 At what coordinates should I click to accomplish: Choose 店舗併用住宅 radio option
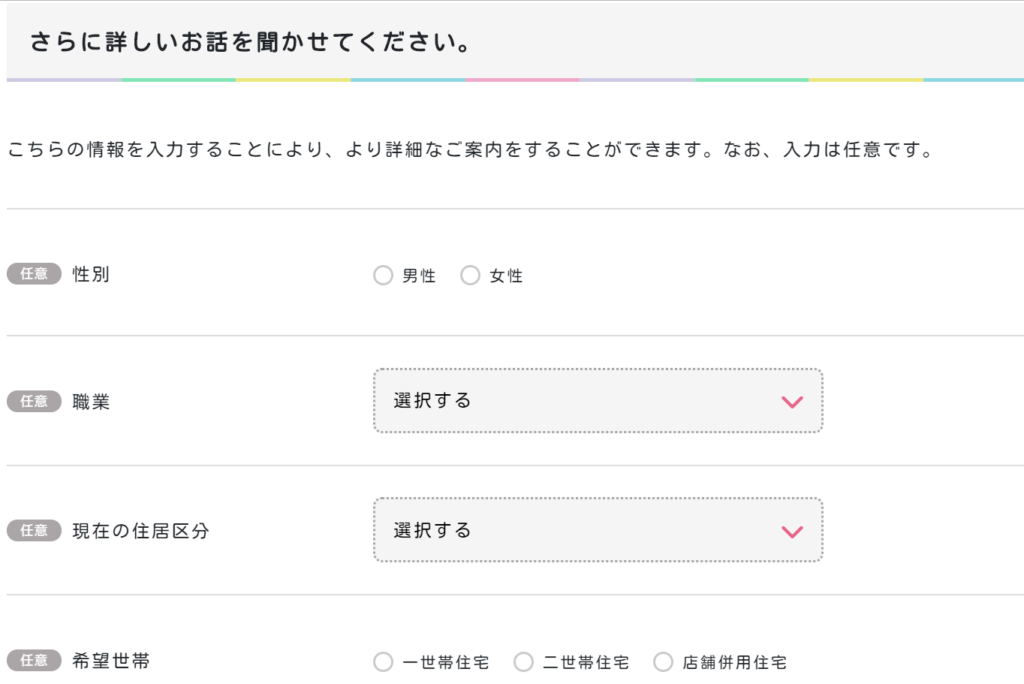pyautogui.click(x=663, y=662)
